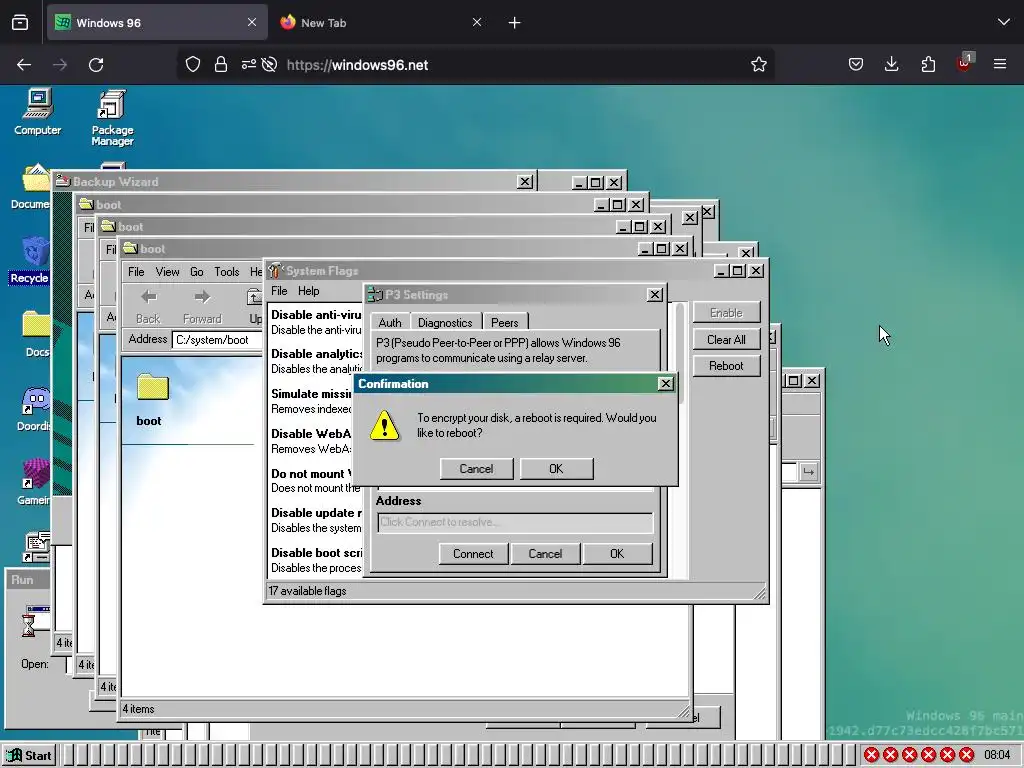Open the Docs folder on desktop

(x=36, y=334)
